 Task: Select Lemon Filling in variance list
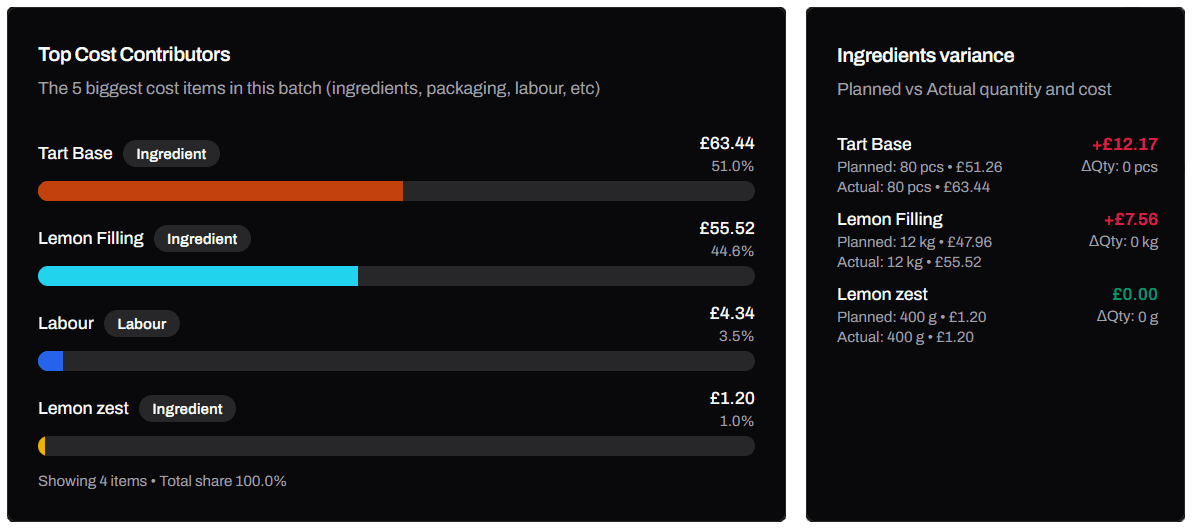[x=889, y=219]
